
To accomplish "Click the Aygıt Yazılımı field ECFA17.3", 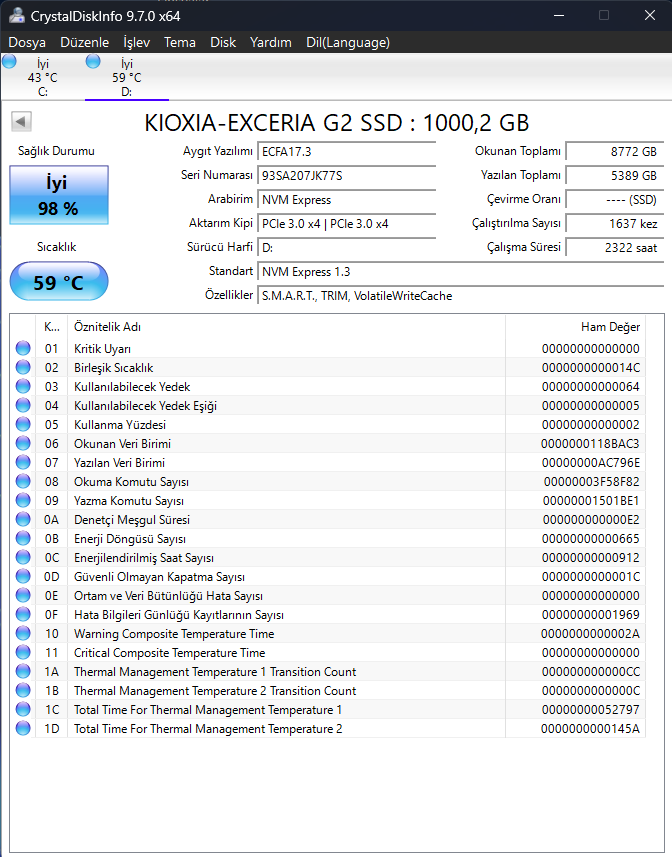I will [346, 152].
